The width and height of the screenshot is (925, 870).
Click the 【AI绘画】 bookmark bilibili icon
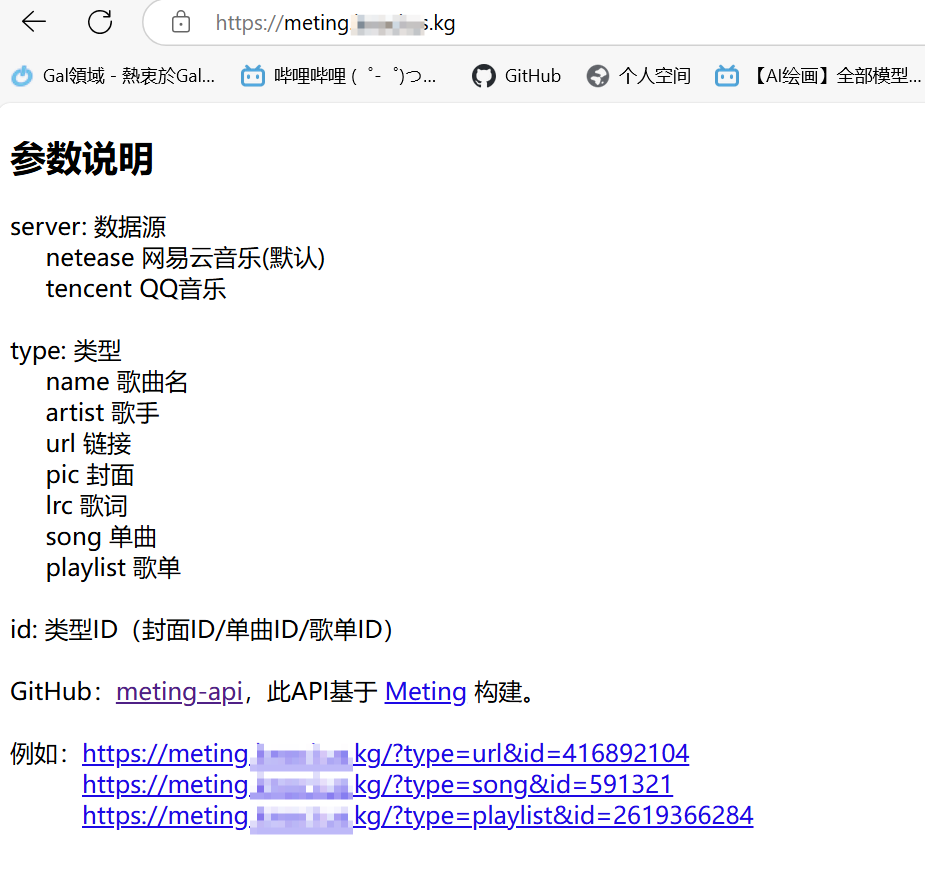click(x=727, y=76)
